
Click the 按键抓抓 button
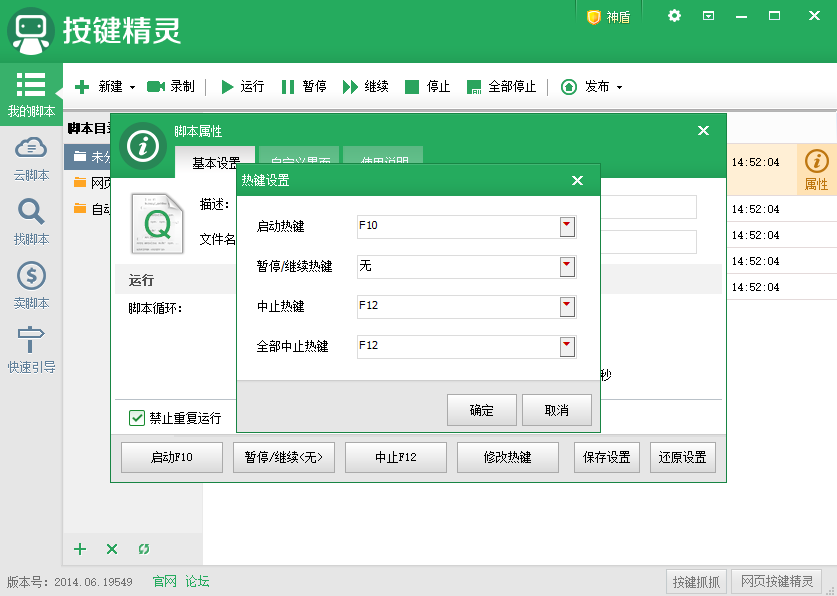point(697,582)
